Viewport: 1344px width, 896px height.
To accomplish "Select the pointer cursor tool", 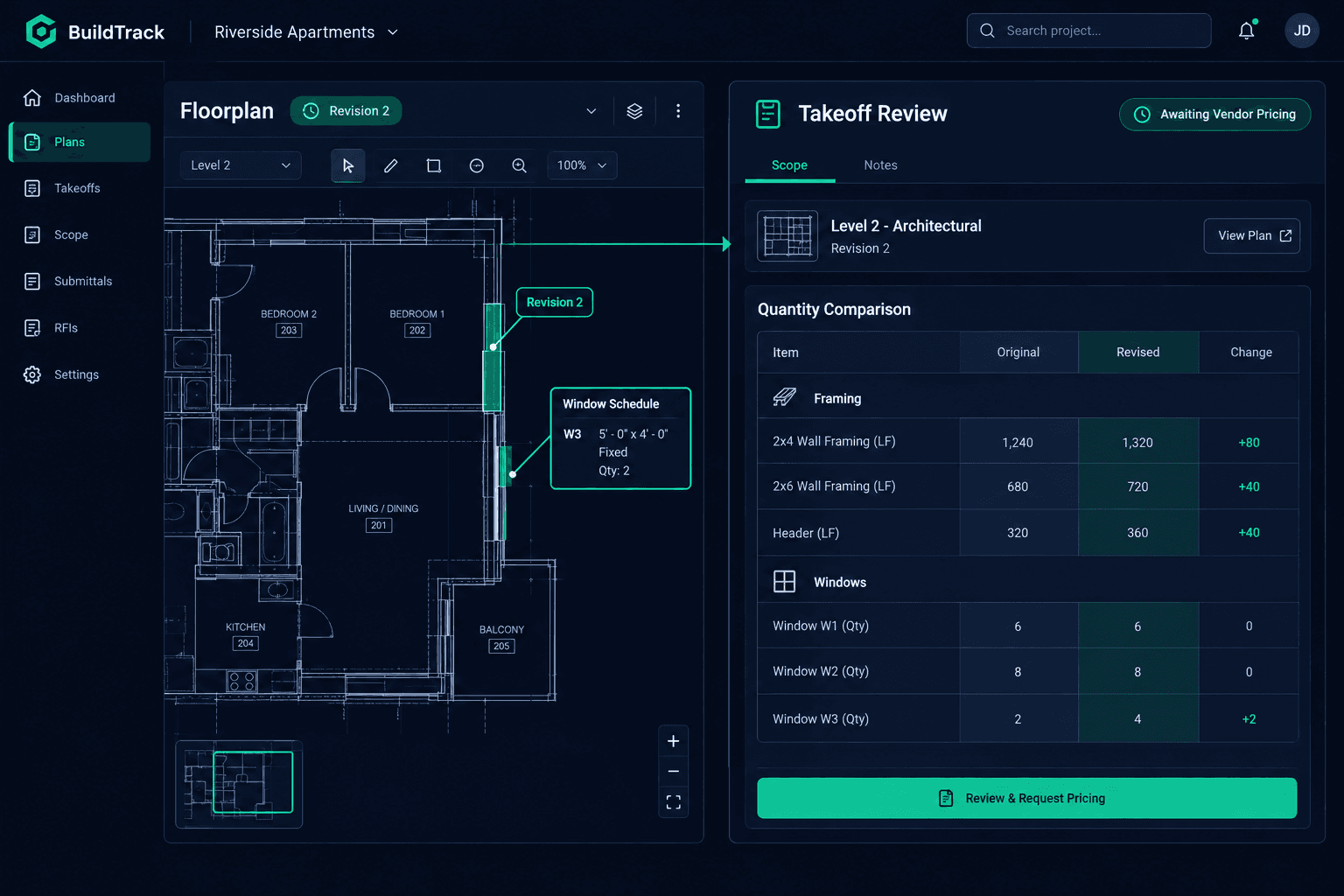I will [347, 165].
